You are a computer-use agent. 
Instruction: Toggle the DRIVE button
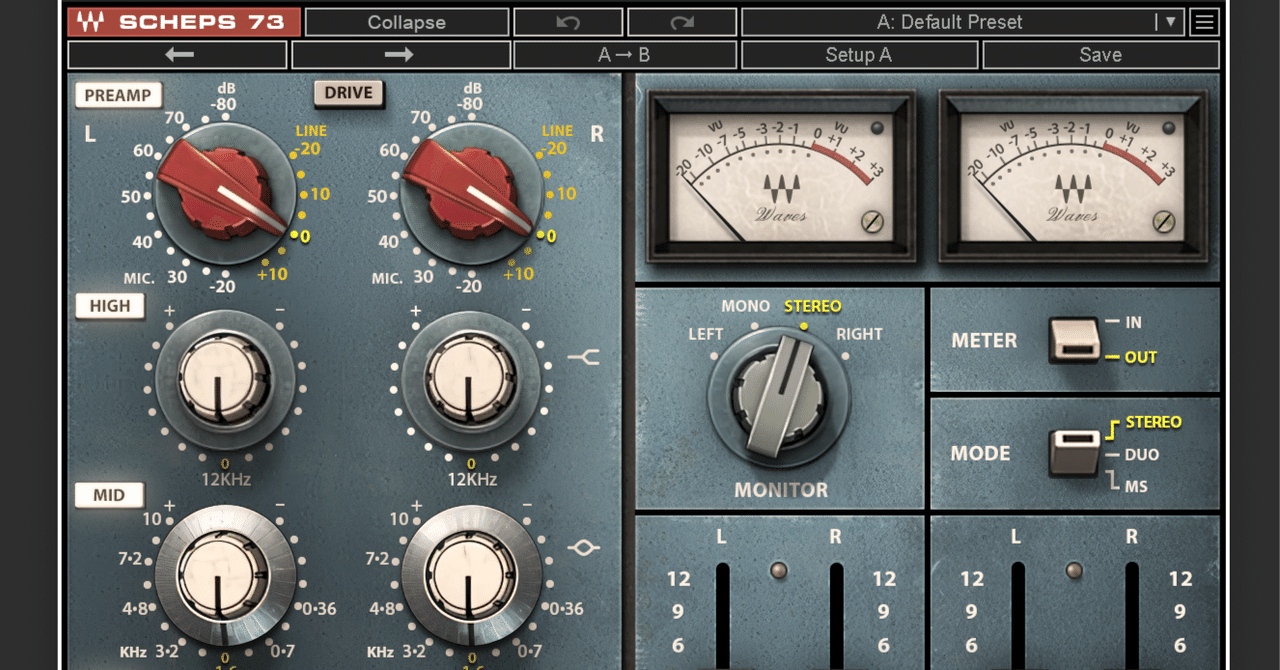[347, 92]
